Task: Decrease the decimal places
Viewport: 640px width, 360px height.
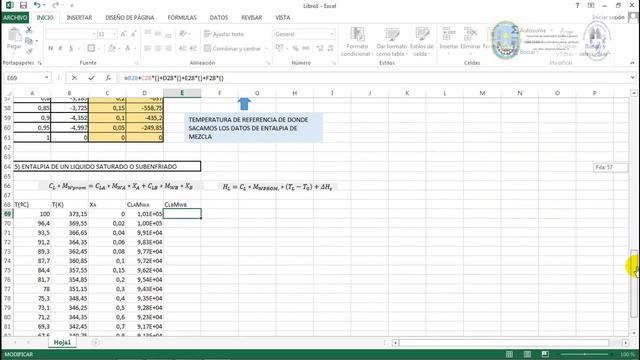Action: [331, 48]
